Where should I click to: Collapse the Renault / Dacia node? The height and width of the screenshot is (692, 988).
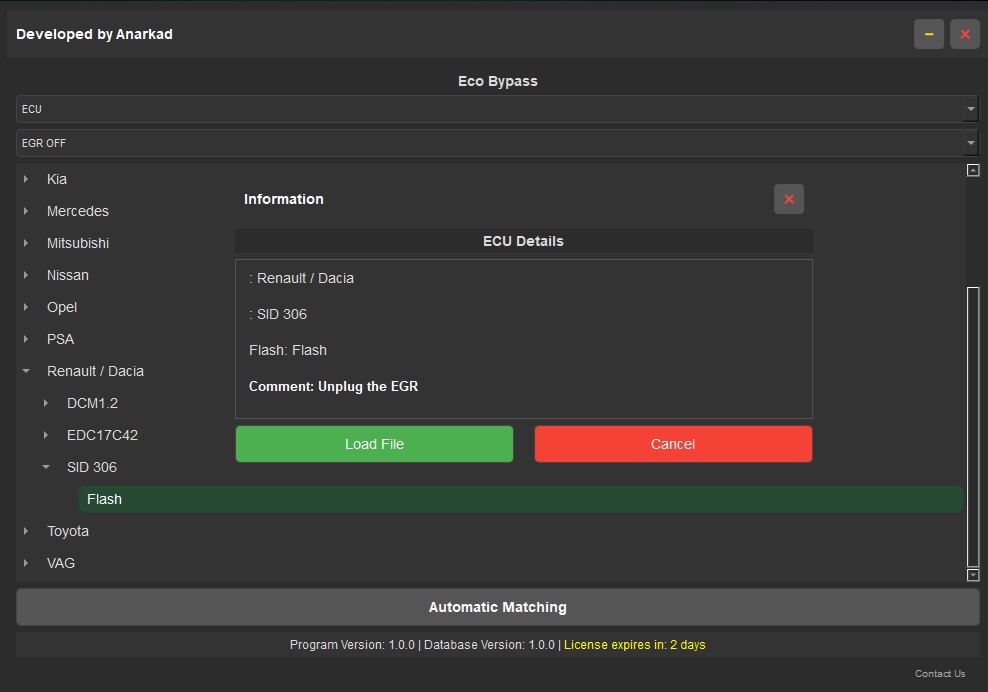tap(26, 371)
